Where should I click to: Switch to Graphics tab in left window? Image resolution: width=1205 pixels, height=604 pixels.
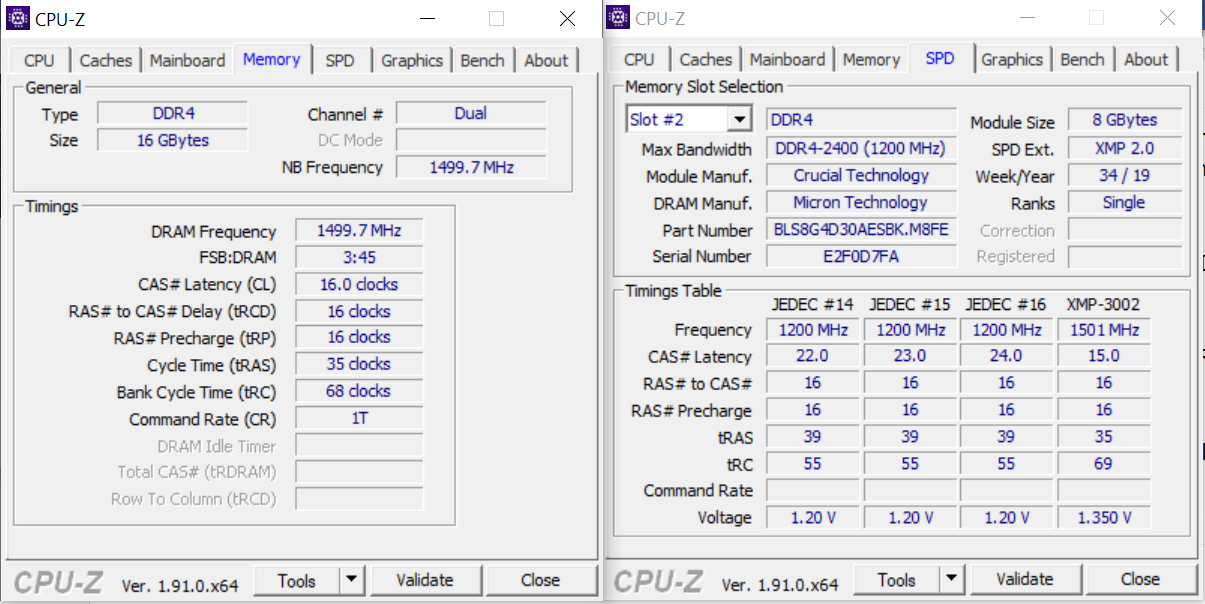click(x=412, y=60)
